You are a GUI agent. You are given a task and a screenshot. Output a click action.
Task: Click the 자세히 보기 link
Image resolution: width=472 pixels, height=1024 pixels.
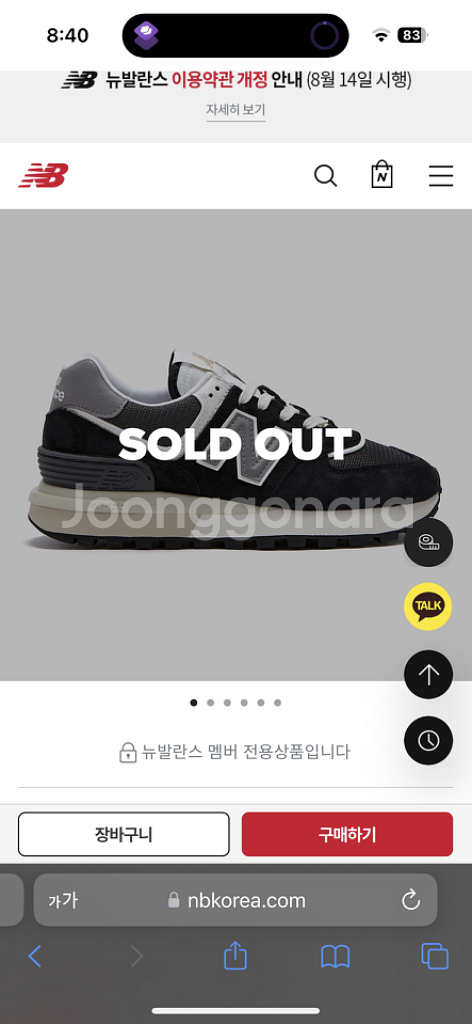[x=236, y=110]
